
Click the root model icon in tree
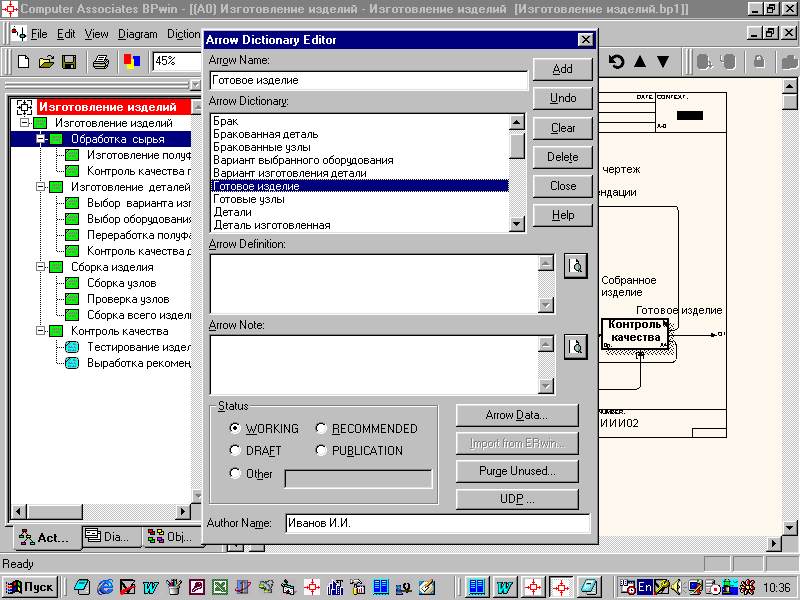click(24, 107)
